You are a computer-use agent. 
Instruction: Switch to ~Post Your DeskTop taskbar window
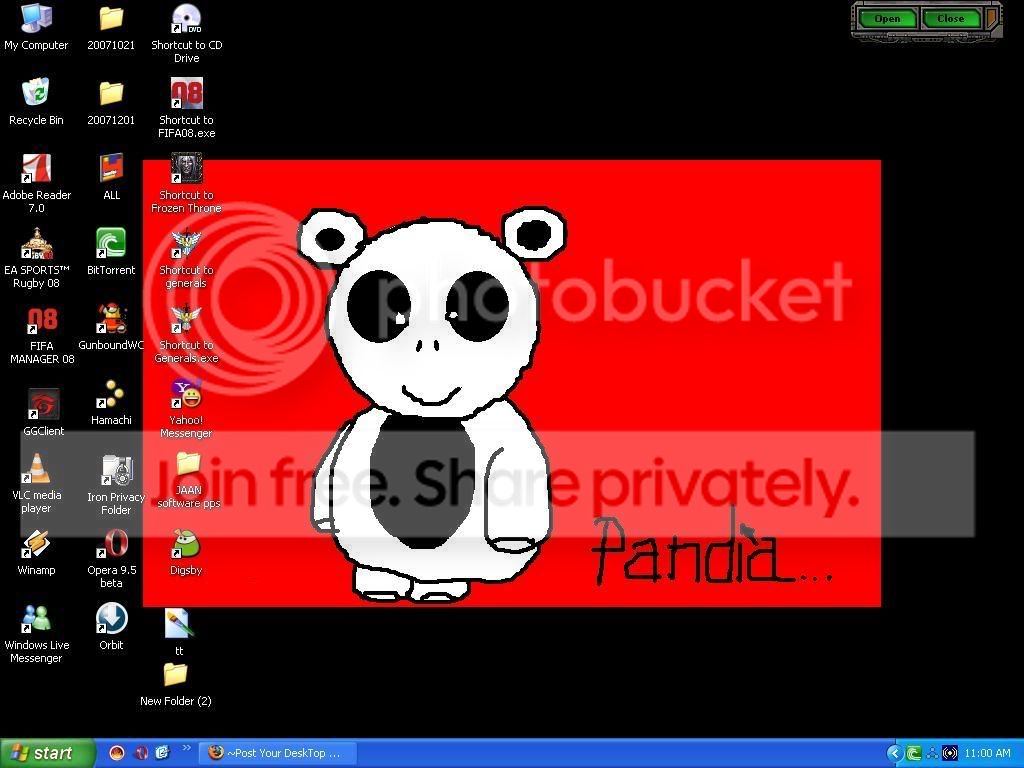coord(277,753)
